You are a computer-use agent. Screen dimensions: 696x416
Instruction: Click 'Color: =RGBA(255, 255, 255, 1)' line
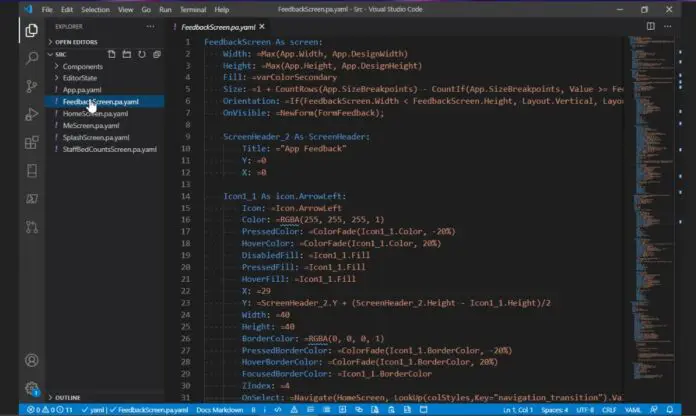[x=313, y=220]
